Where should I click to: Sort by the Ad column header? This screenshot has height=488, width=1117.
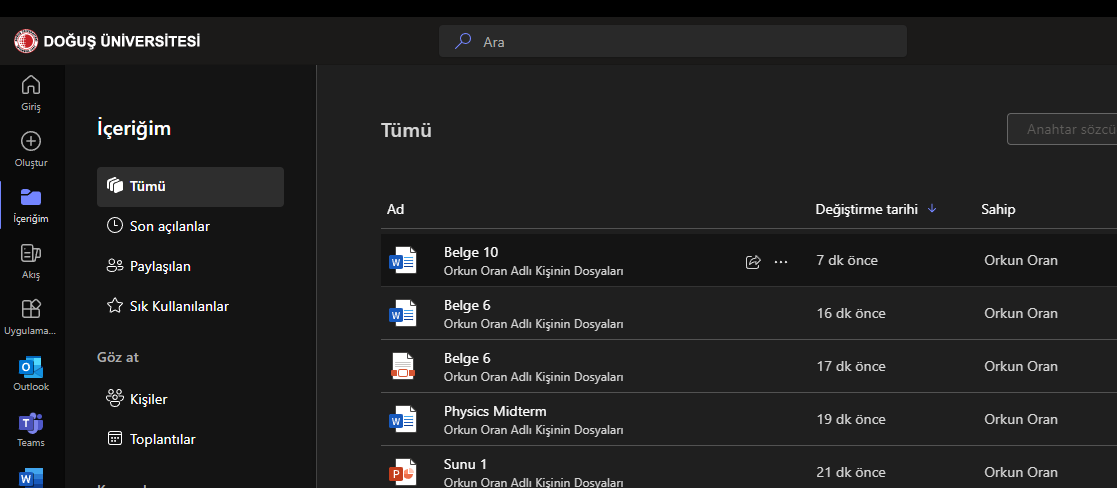pyautogui.click(x=395, y=209)
